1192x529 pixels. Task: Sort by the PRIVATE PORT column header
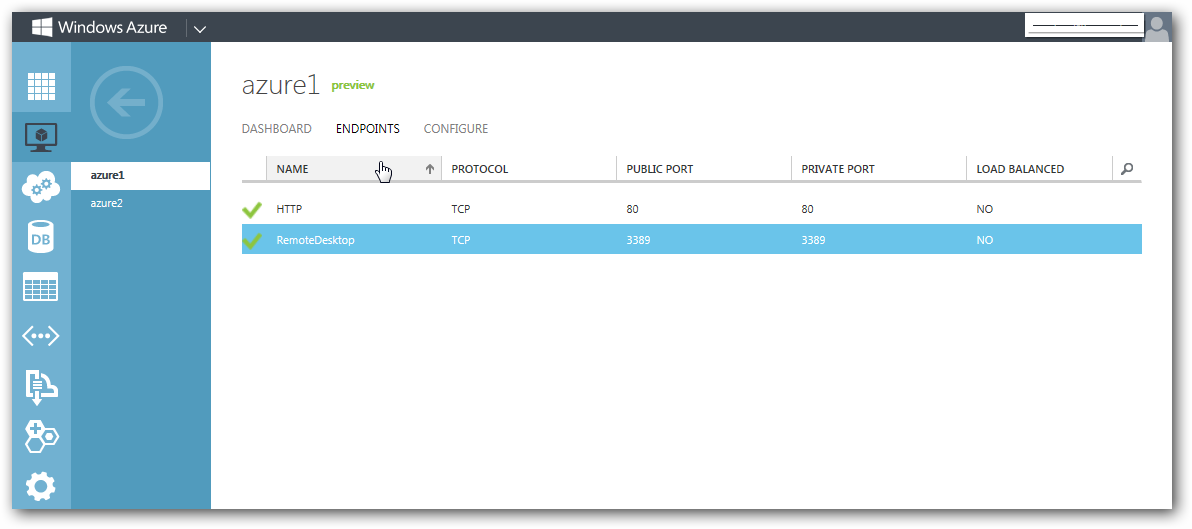tap(838, 169)
